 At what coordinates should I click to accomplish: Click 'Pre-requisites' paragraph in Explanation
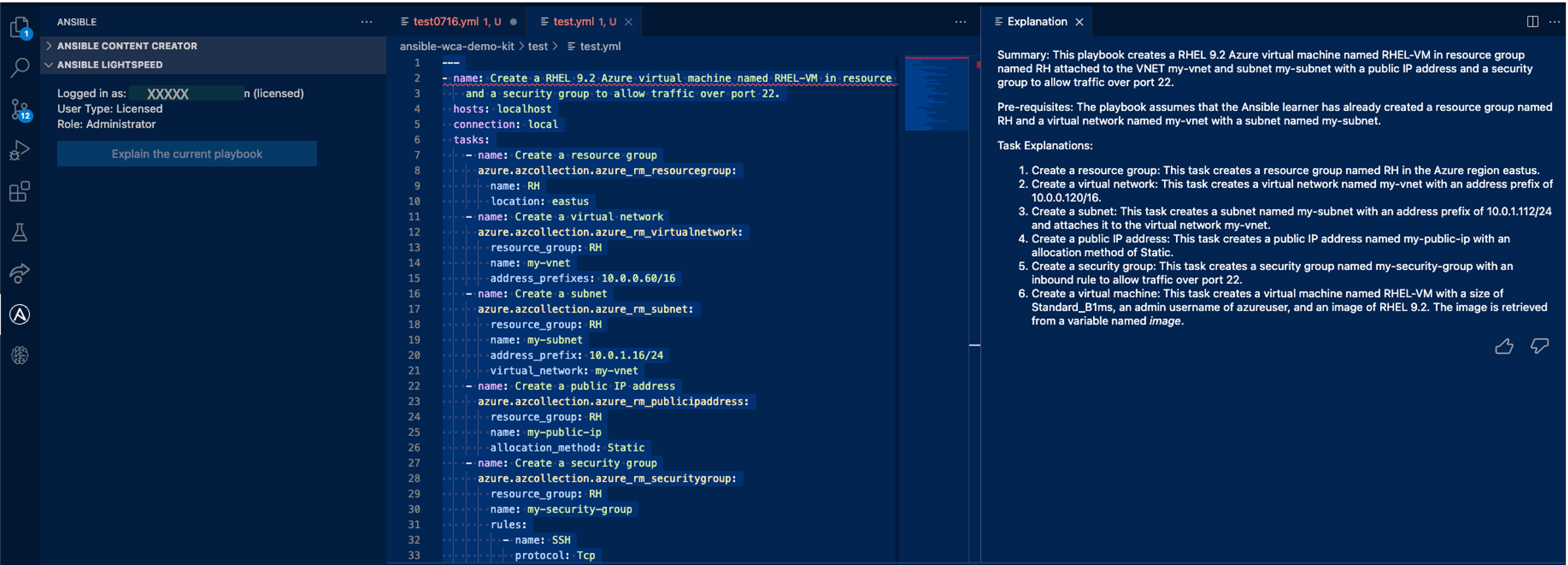(1274, 114)
